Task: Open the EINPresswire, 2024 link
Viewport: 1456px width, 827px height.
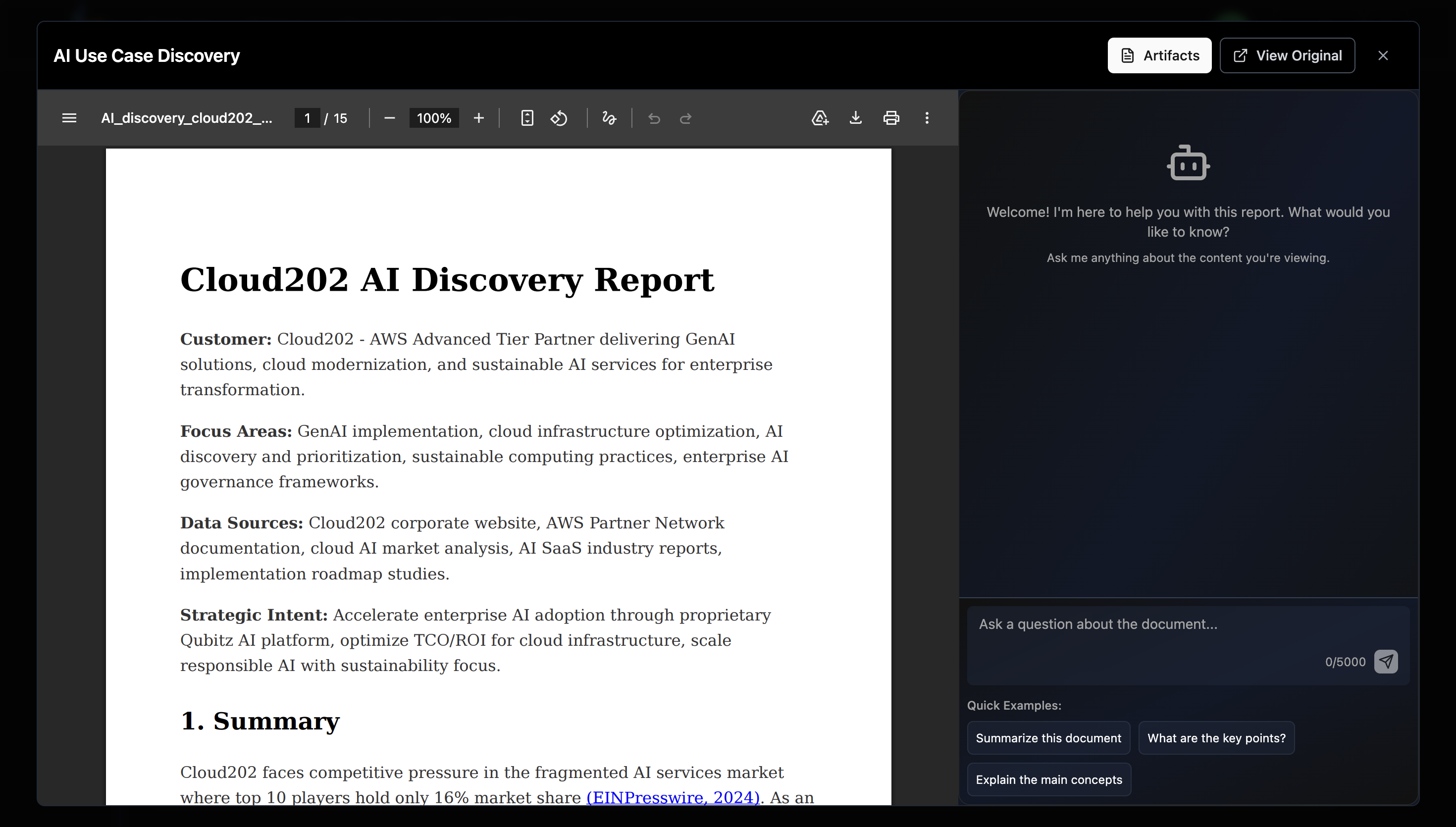Action: click(x=673, y=797)
